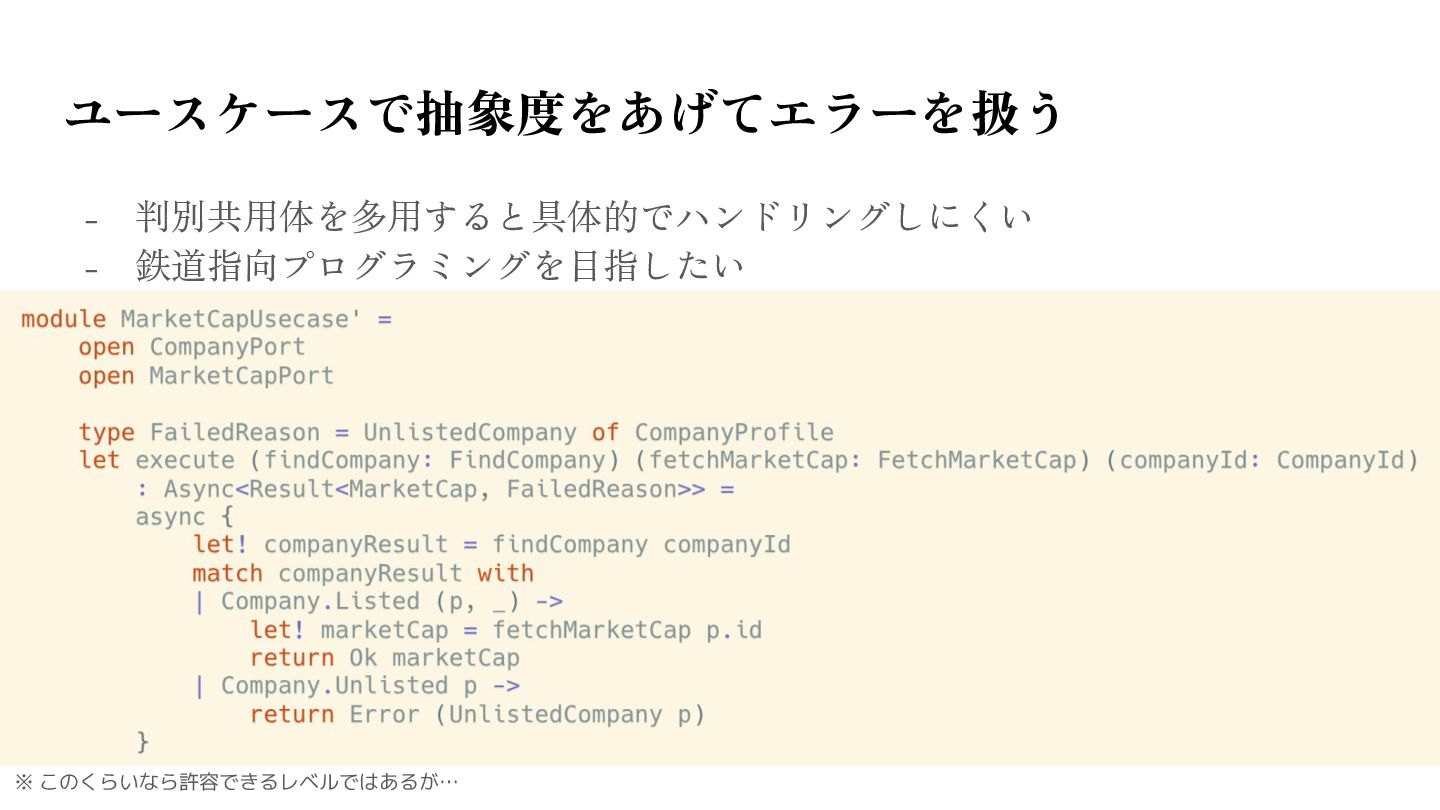Click the 'open CompanyPort' code line
The width and height of the screenshot is (1440, 810).
(x=192, y=347)
